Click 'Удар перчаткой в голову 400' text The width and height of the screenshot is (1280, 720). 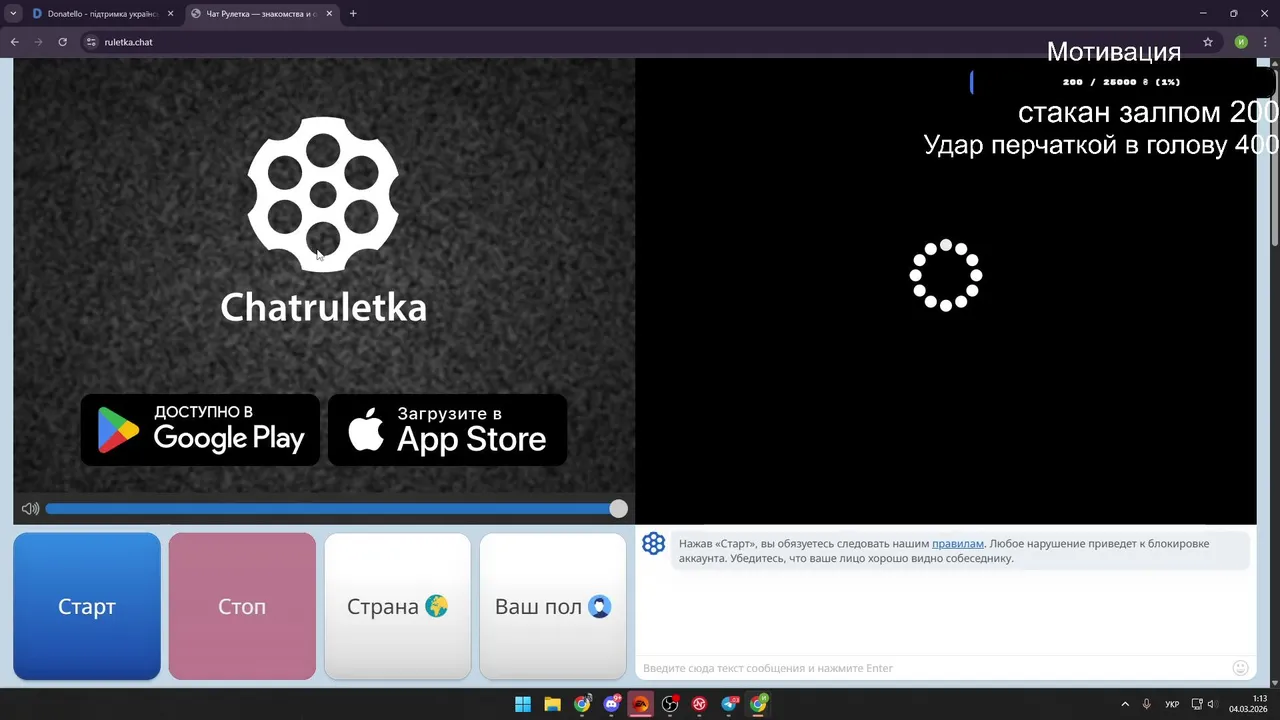(x=1101, y=145)
